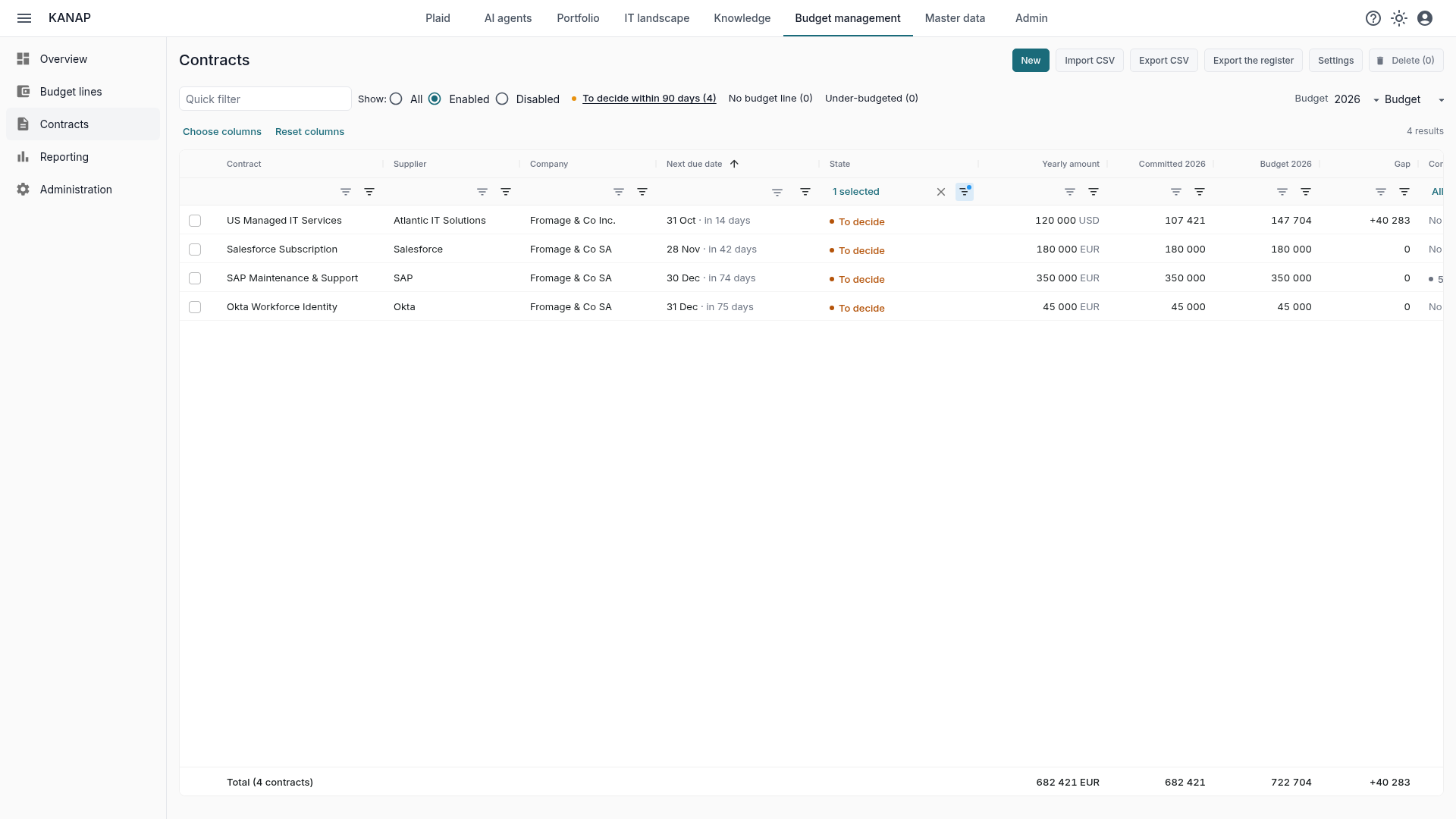The width and height of the screenshot is (1456, 819).
Task: Open the active State column filter icon
Action: pyautogui.click(x=965, y=192)
